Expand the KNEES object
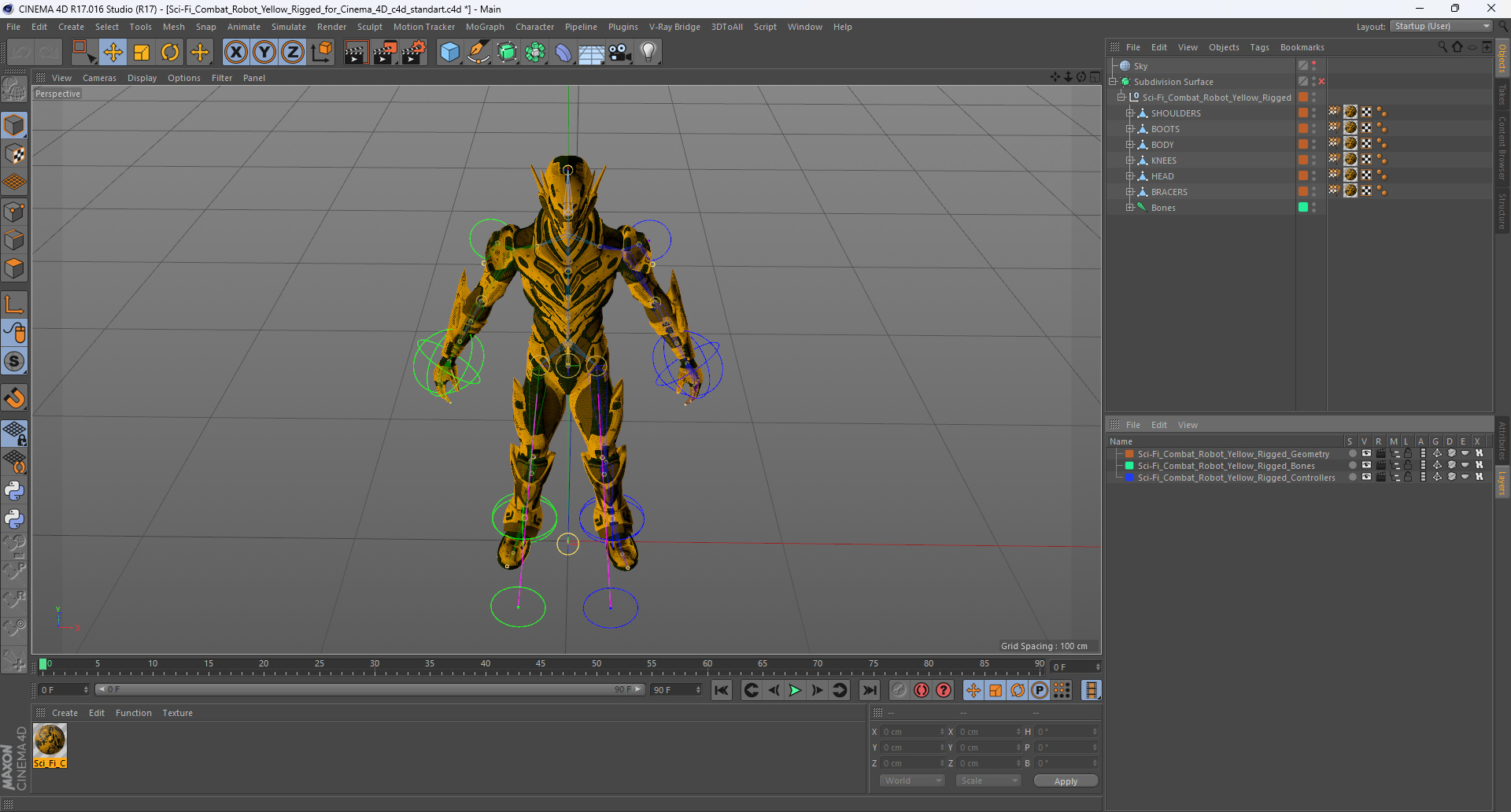This screenshot has height=812, width=1511. [x=1129, y=161]
